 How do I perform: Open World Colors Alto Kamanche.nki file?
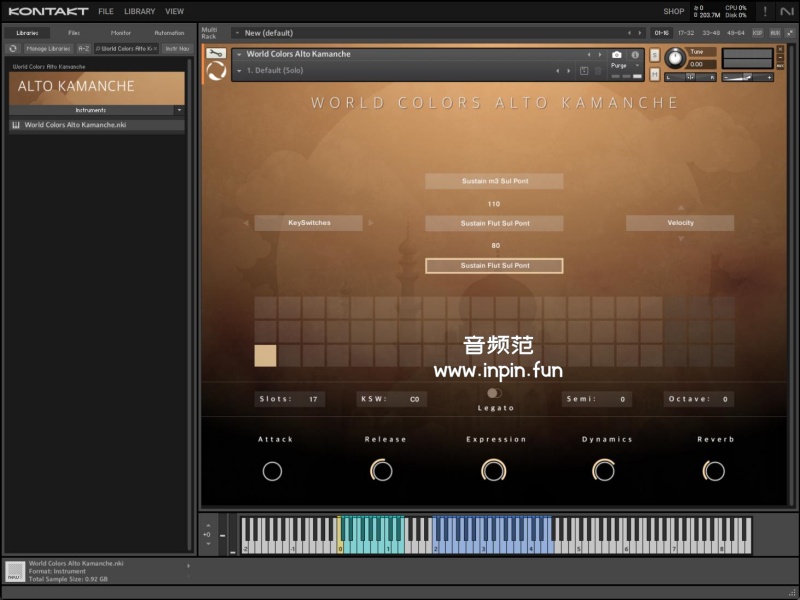pyautogui.click(x=75, y=125)
